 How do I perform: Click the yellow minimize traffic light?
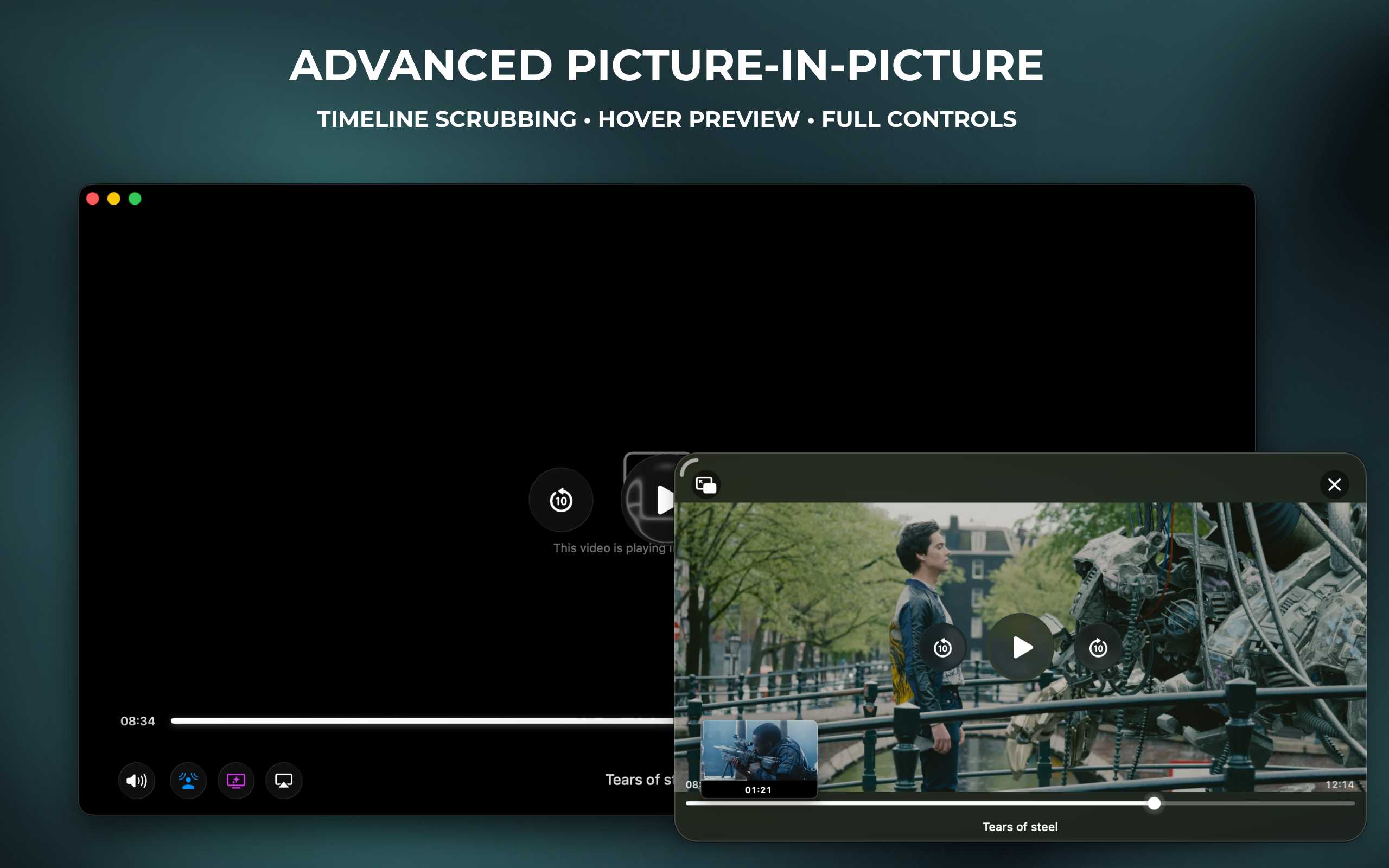(113, 198)
